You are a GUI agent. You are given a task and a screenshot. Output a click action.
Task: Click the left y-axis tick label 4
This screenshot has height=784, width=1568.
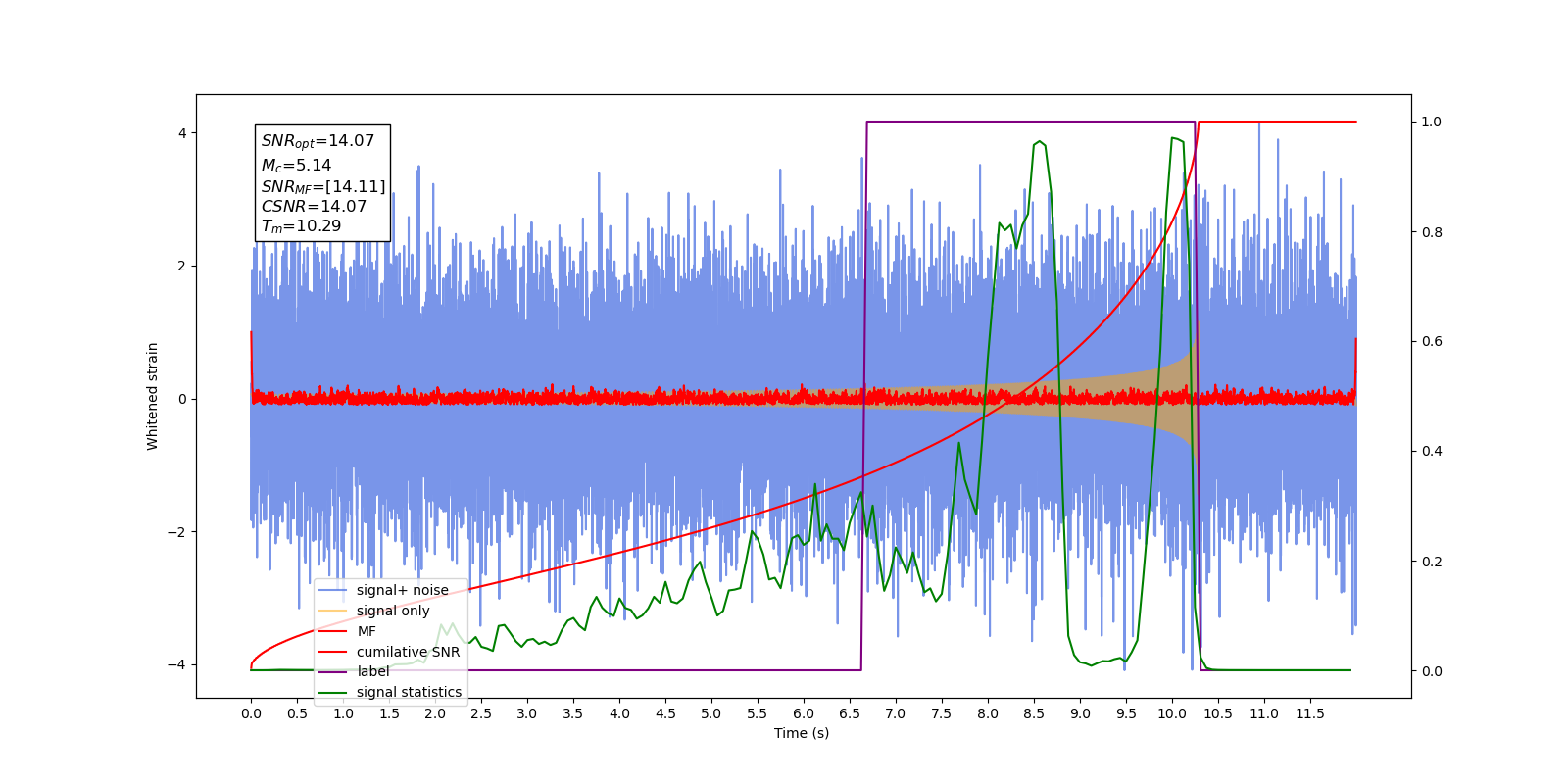(182, 133)
